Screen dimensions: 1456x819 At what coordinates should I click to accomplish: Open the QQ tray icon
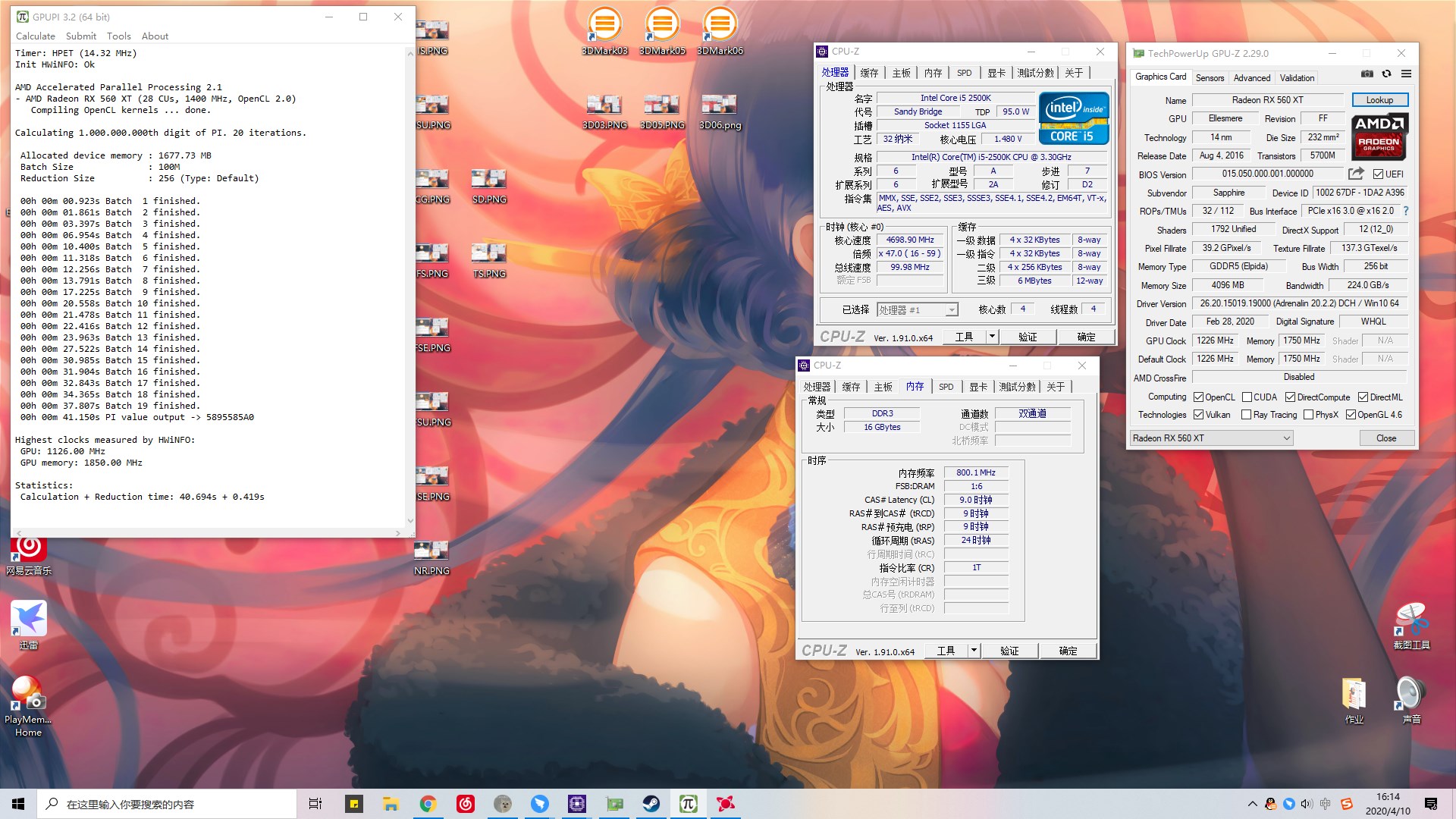(1270, 804)
